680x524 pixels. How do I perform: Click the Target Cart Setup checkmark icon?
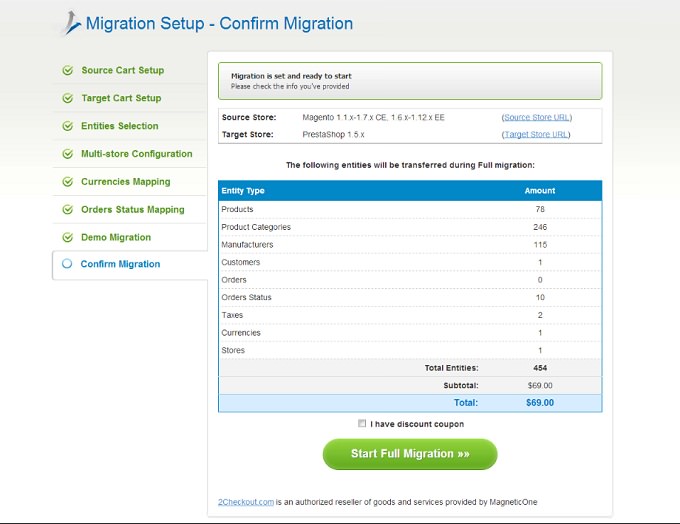coord(68,98)
